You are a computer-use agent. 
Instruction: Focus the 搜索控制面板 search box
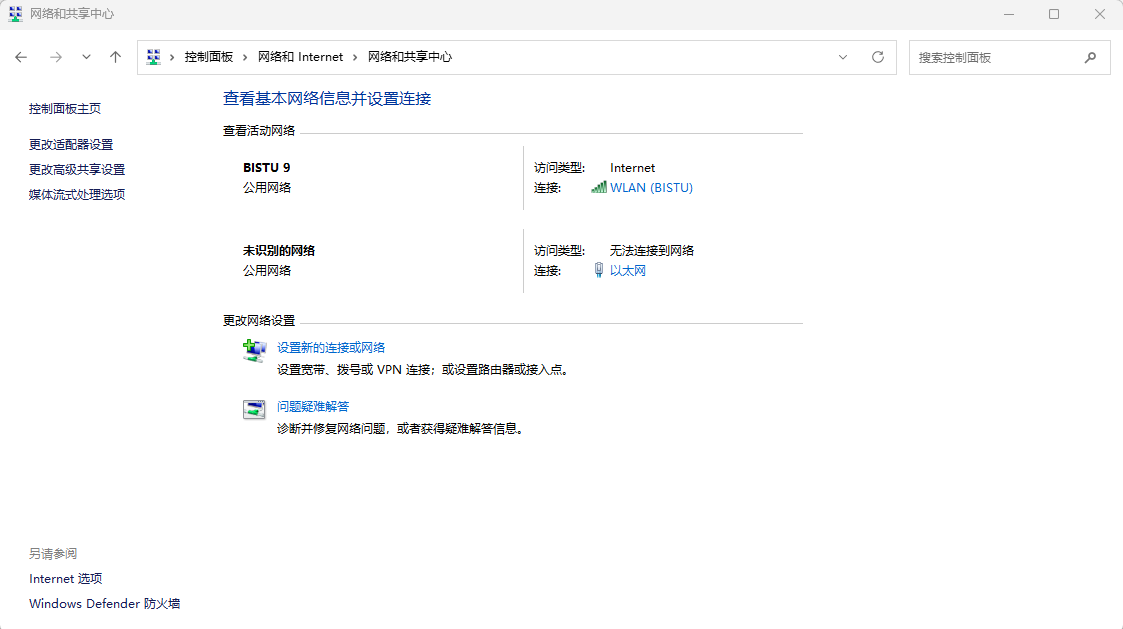[1009, 57]
